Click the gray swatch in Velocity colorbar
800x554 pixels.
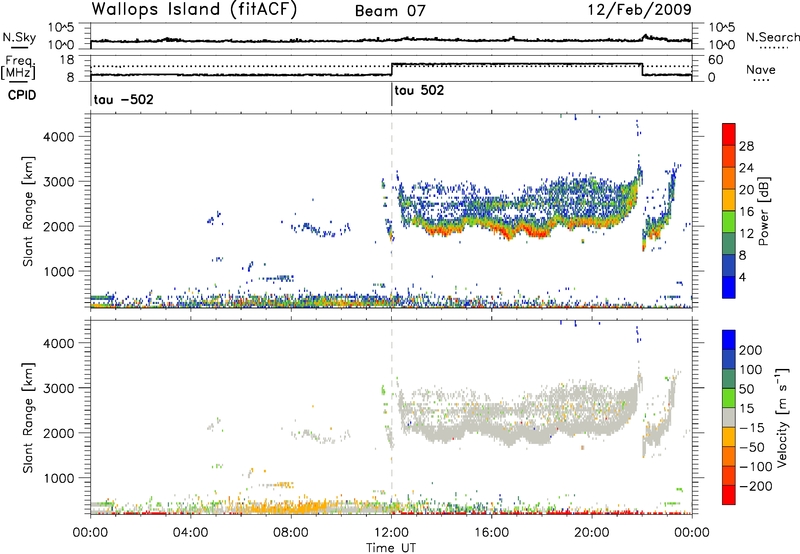pos(729,418)
